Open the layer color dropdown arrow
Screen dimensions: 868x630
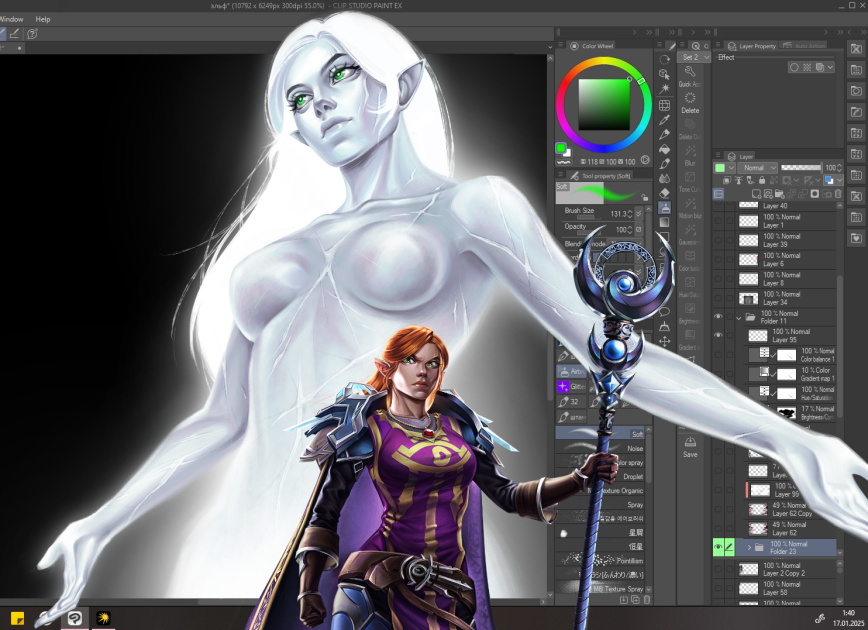point(840,180)
